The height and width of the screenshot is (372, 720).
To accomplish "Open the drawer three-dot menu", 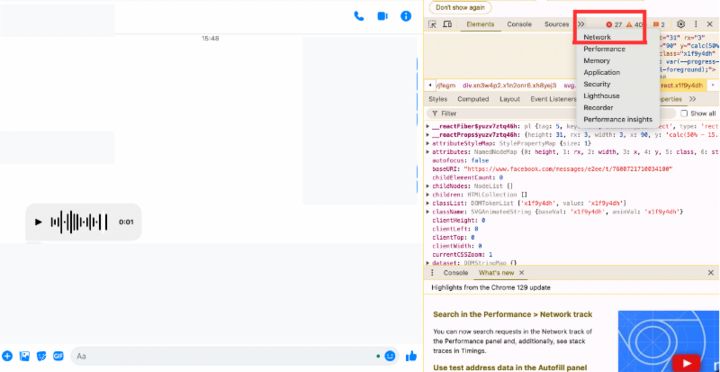I will pos(432,273).
